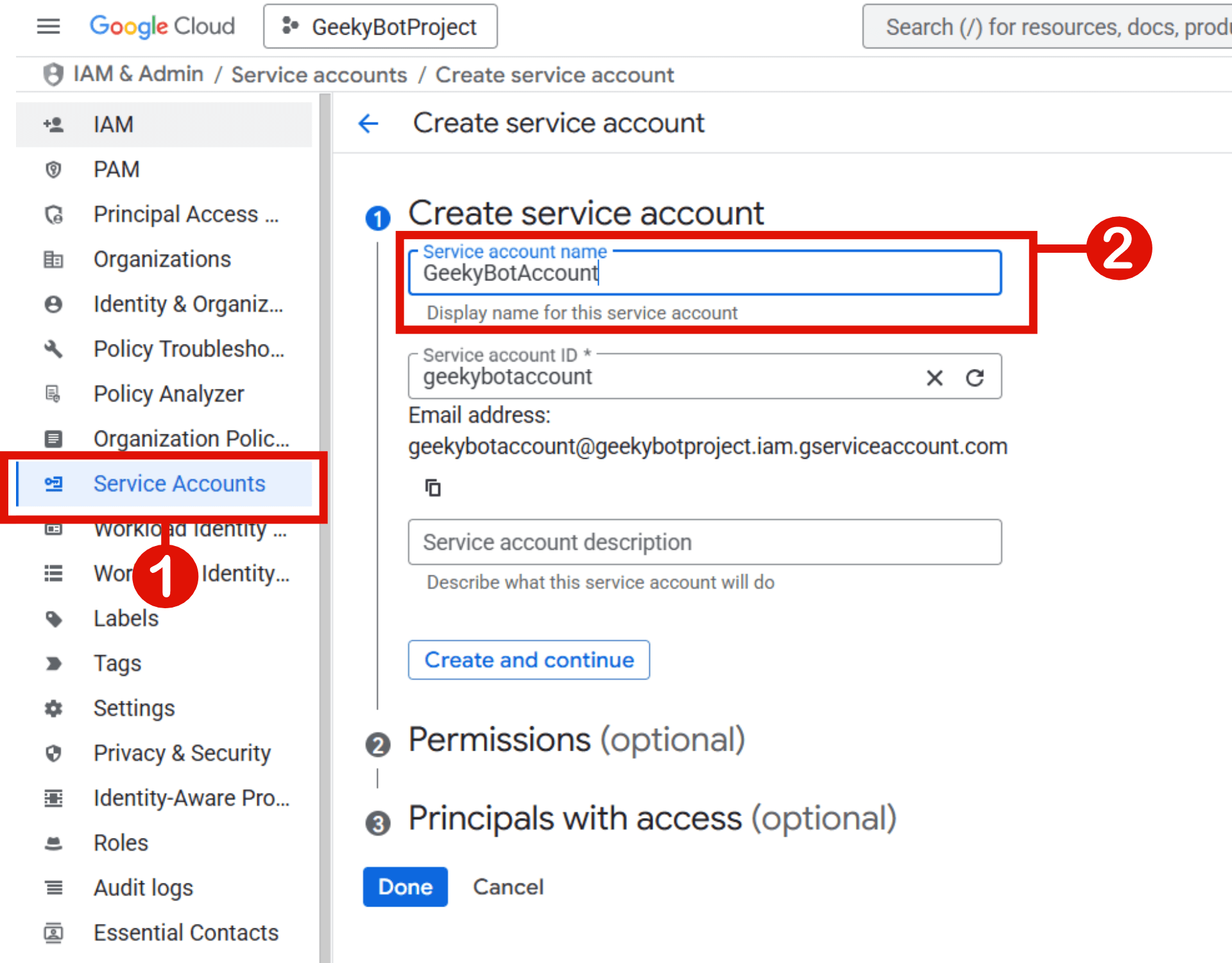Click the Identity & Organization person icon
The width and height of the screenshot is (1232, 963).
coord(53,304)
